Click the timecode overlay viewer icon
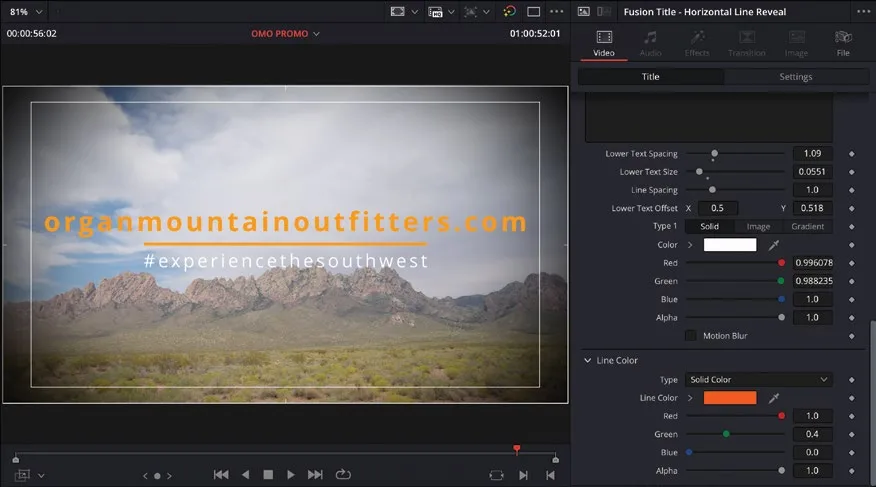 pos(435,12)
